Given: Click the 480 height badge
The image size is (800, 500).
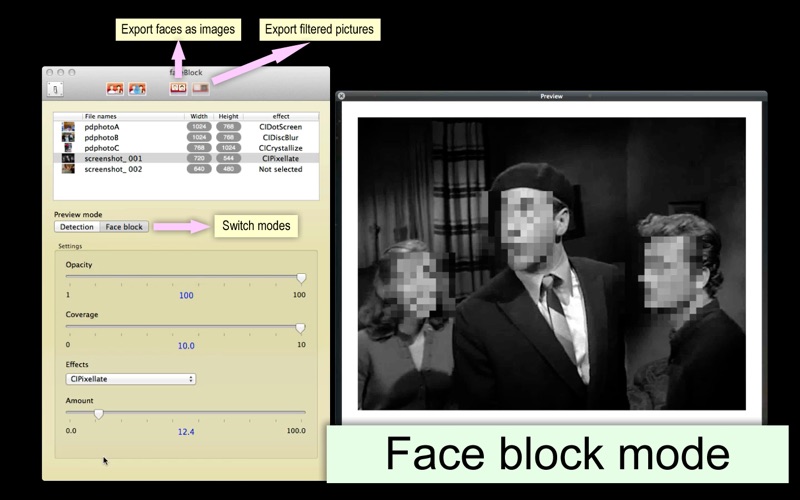Looking at the screenshot, I should [x=229, y=169].
